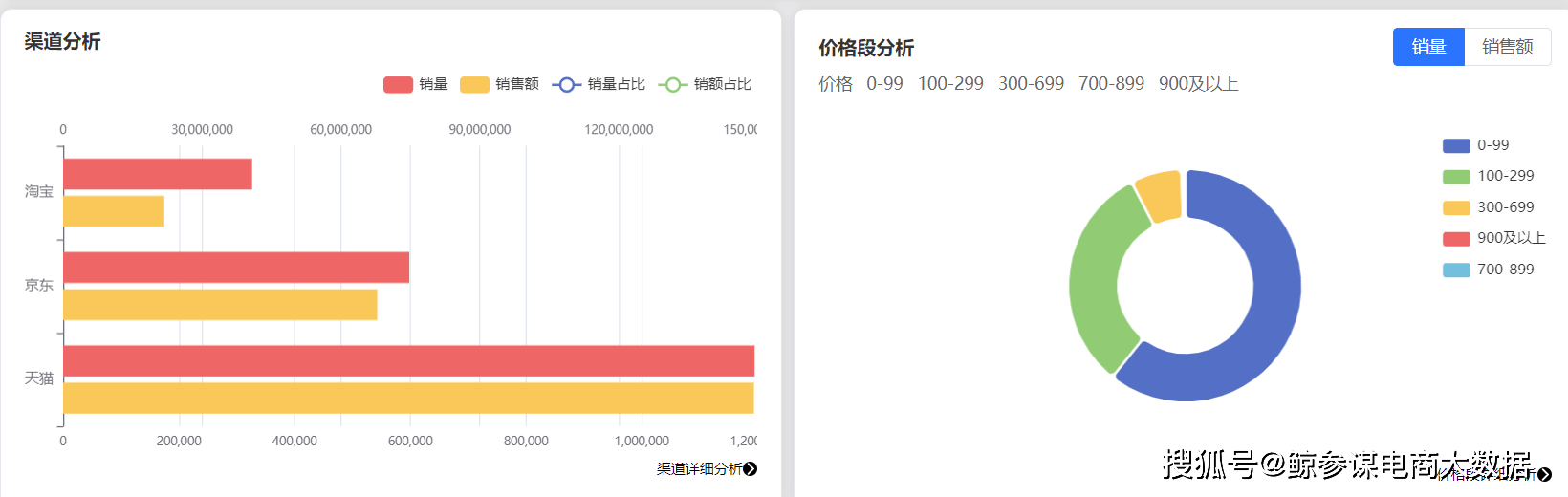Click the yellow 销售额 bar for 天猫
The height and width of the screenshot is (497, 1568).
click(409, 398)
